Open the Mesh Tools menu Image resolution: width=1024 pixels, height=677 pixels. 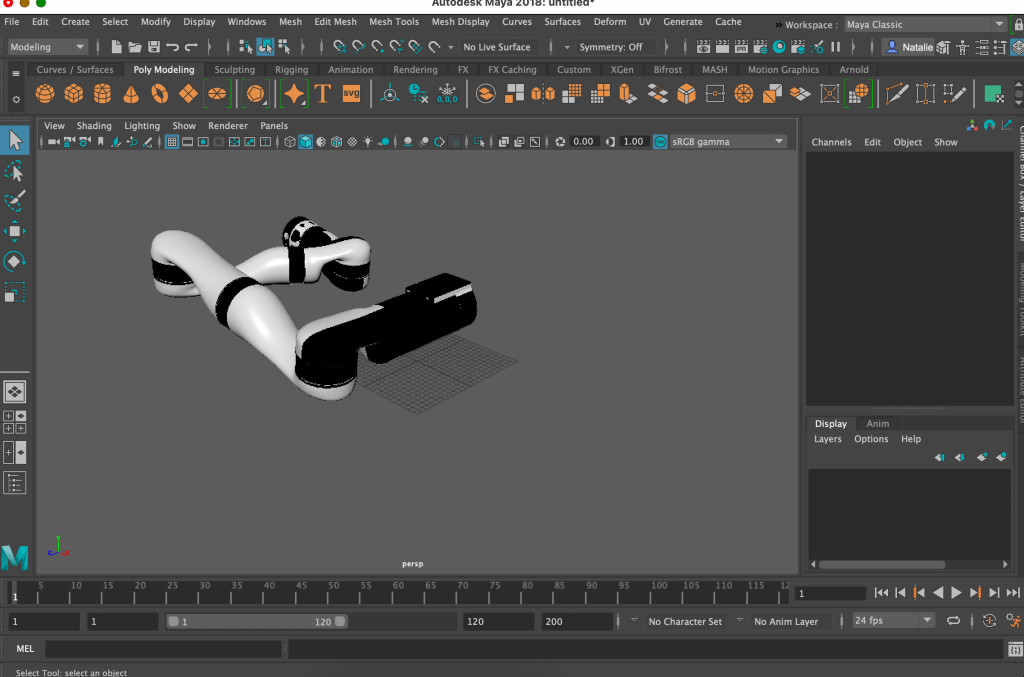394,22
